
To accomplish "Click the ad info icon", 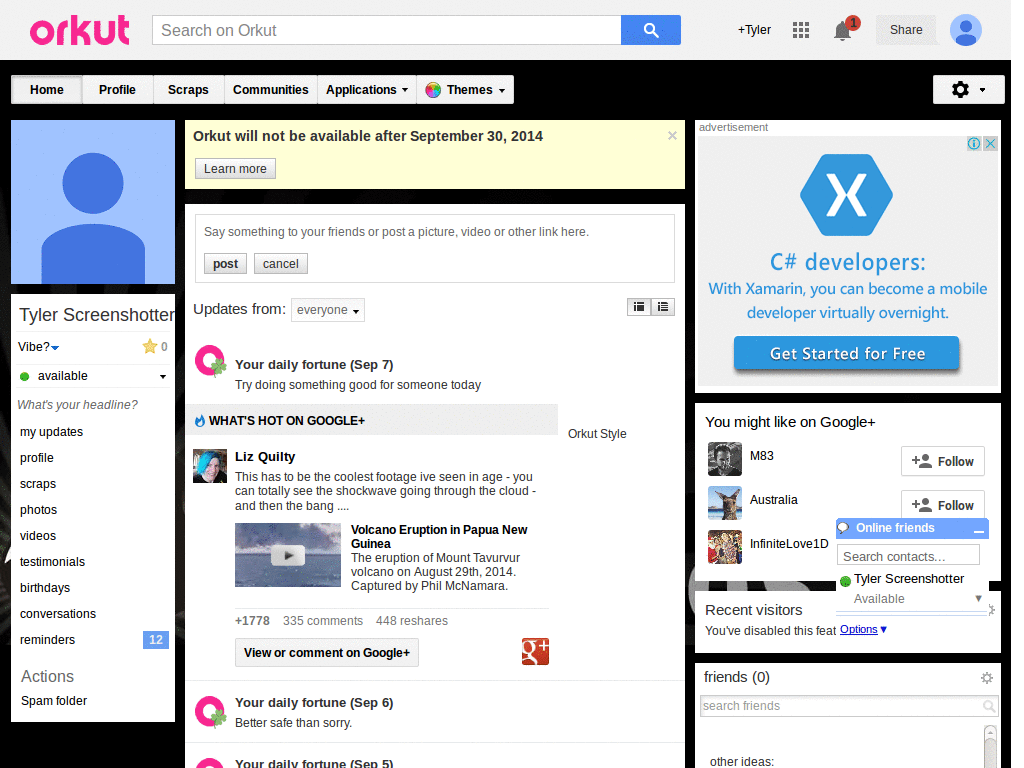I will click(974, 144).
